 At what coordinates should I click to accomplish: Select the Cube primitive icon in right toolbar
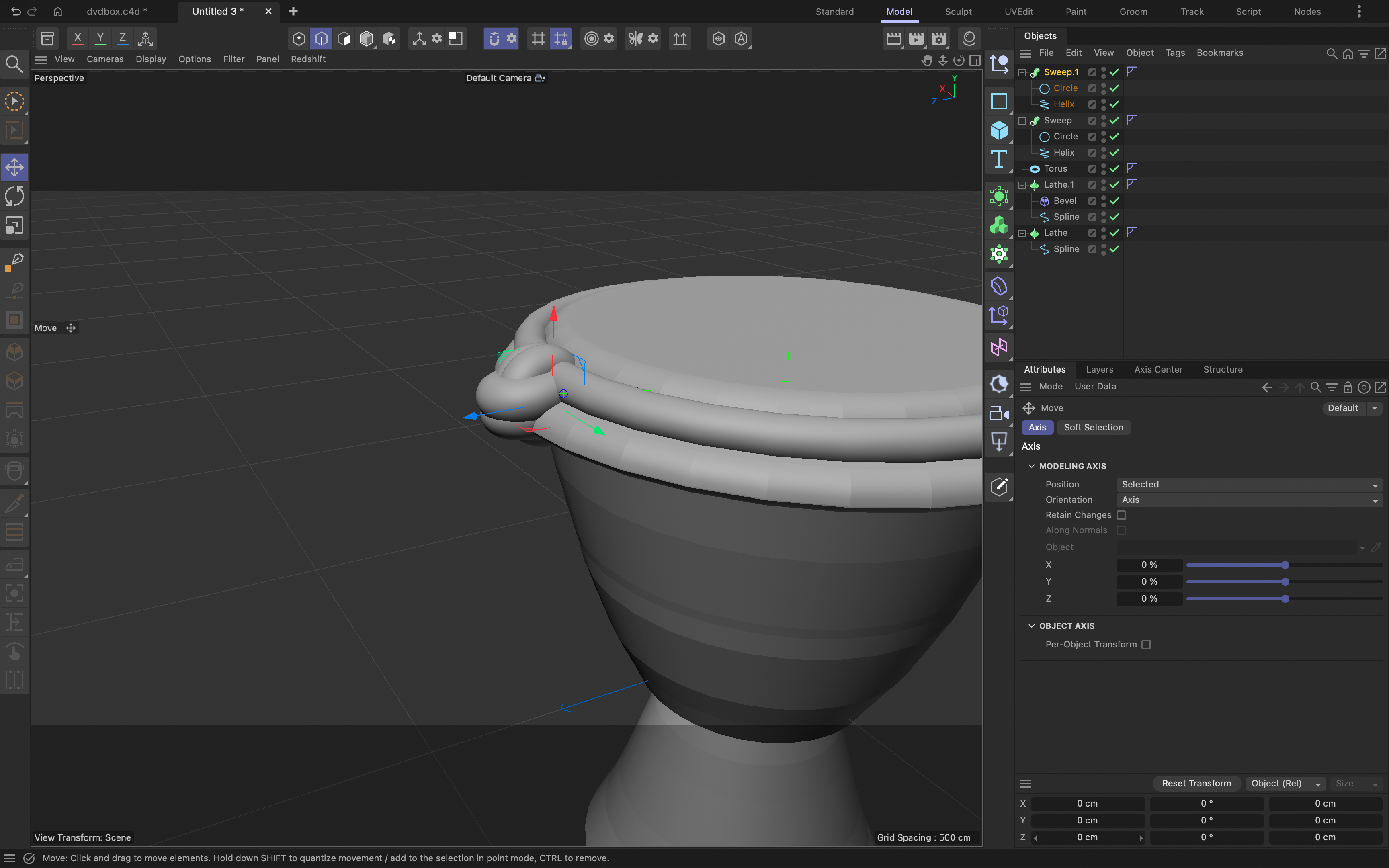pyautogui.click(x=999, y=130)
